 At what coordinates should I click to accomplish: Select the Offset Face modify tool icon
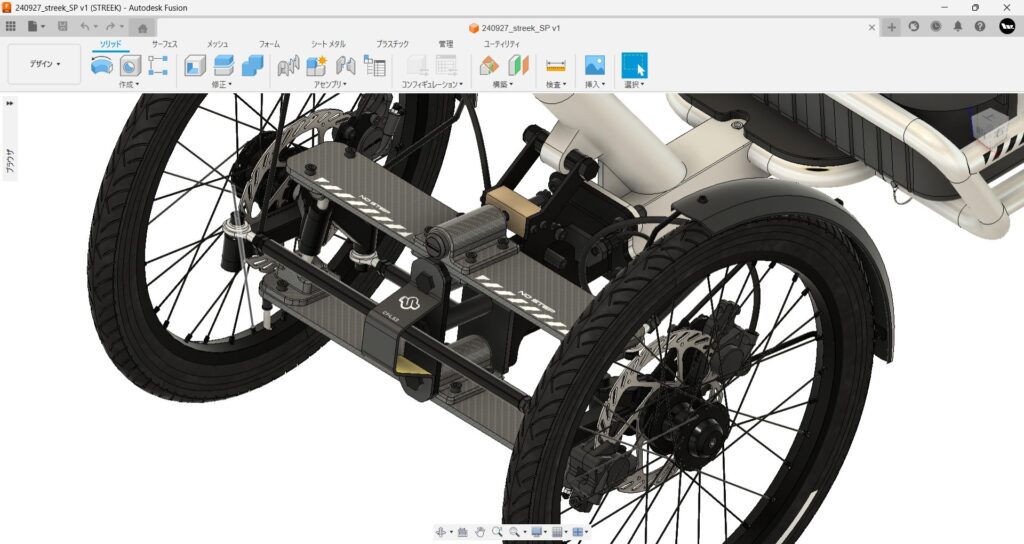coord(223,65)
